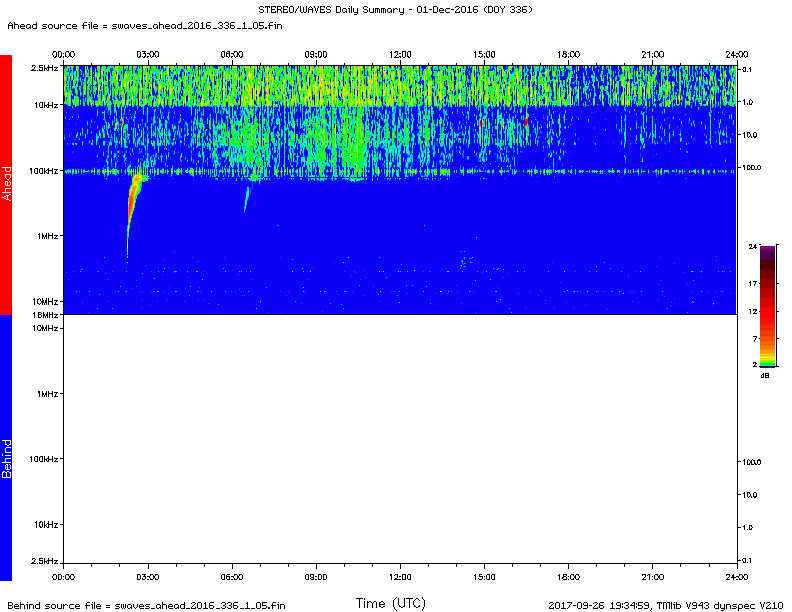Click the blue Behind side bar

pyautogui.click(x=6, y=447)
